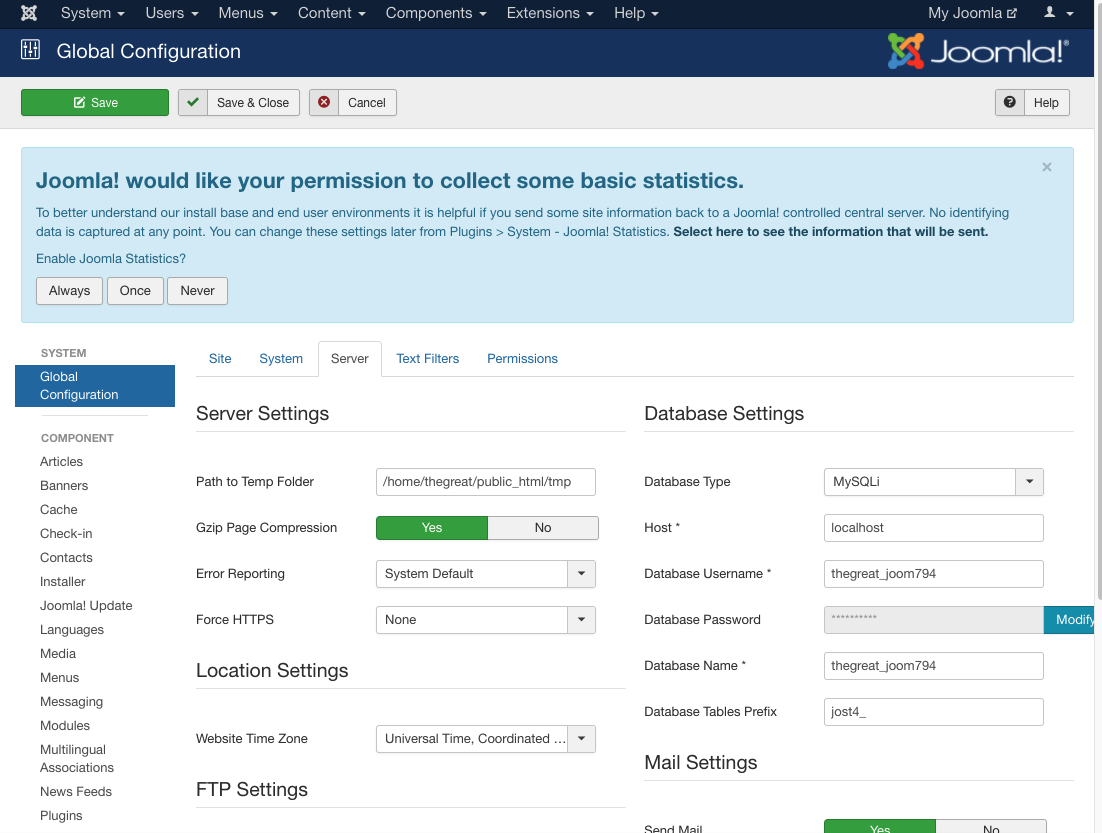Image resolution: width=1102 pixels, height=833 pixels.
Task: Expand the Content menu
Action: (x=332, y=13)
